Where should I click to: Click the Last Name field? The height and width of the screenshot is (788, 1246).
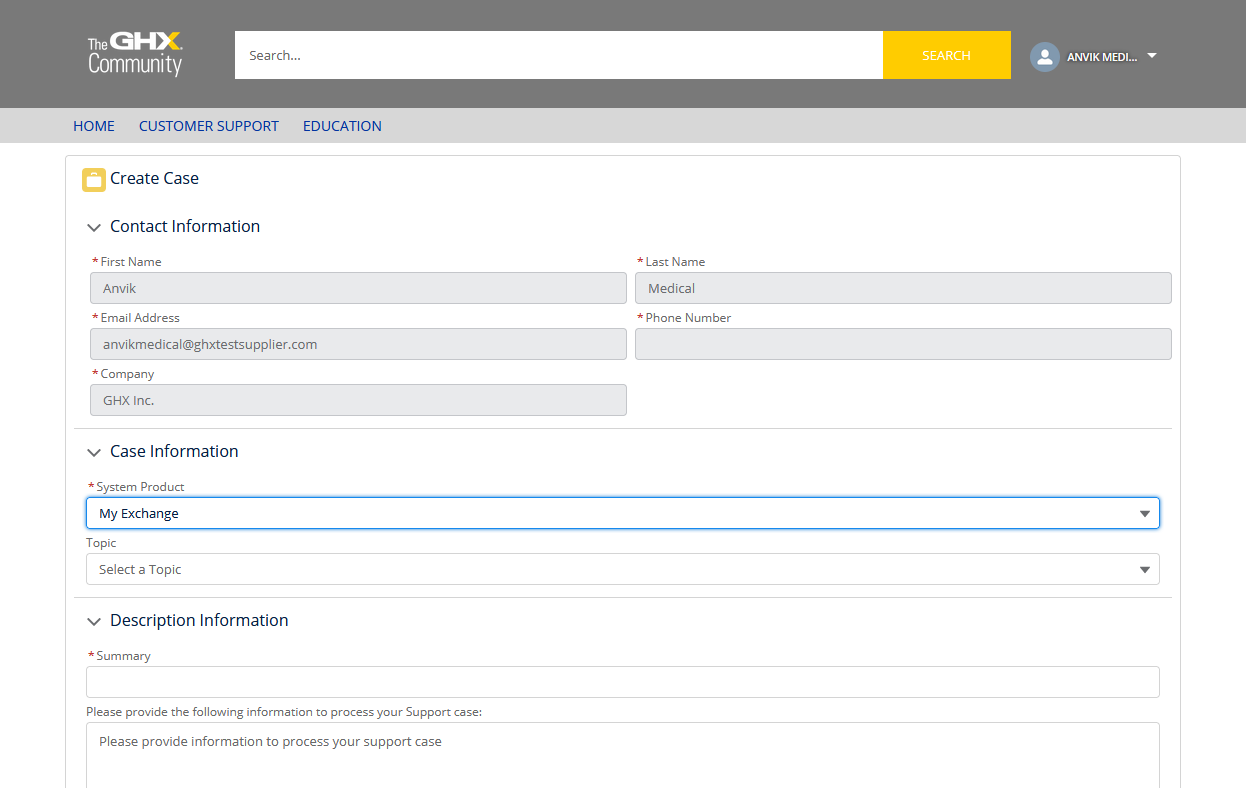point(902,288)
